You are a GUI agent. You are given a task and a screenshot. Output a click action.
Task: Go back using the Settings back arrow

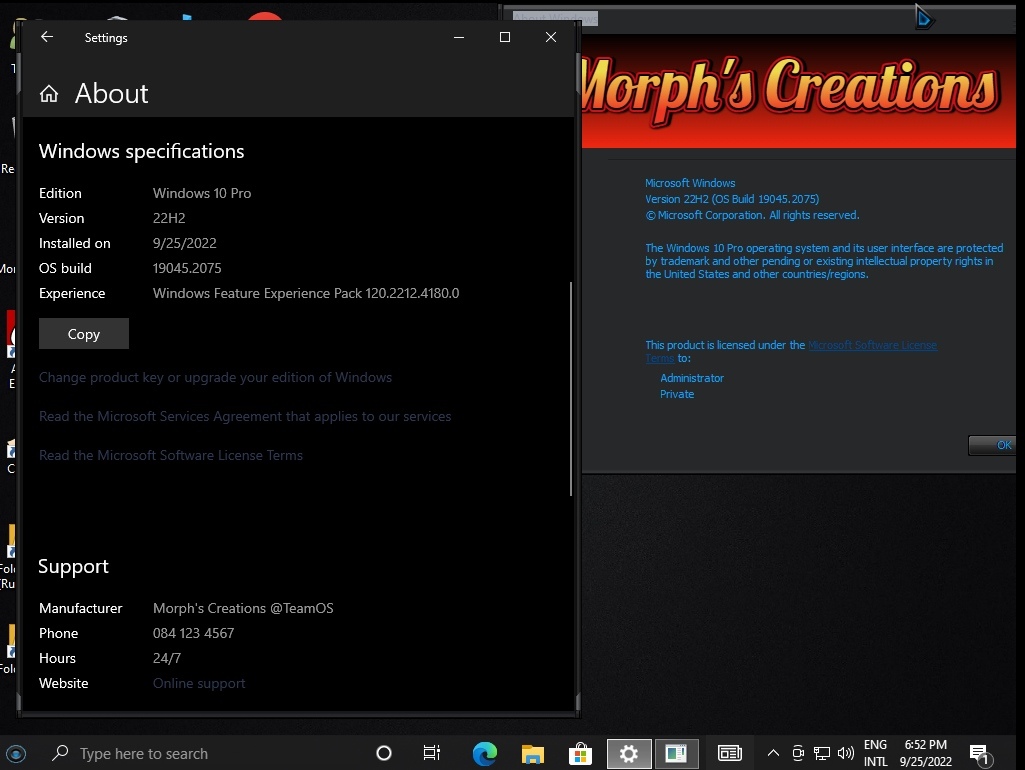tap(47, 37)
